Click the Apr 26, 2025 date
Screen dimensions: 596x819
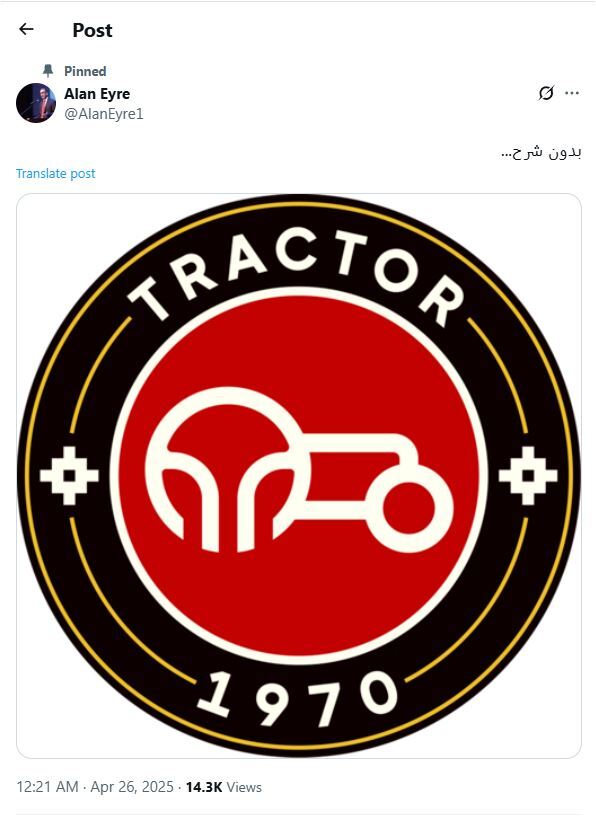[x=132, y=787]
